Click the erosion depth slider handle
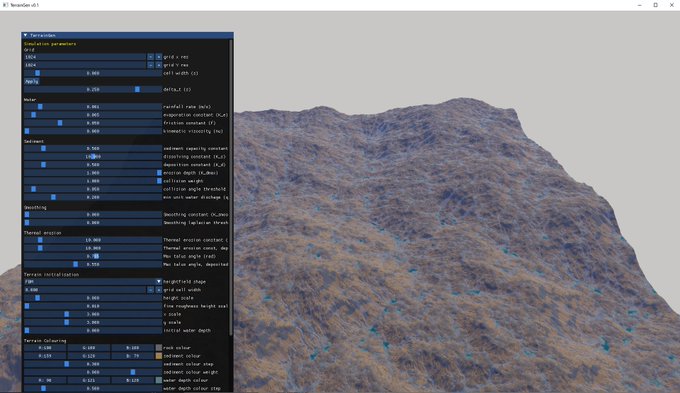The width and height of the screenshot is (680, 393). click(x=159, y=173)
